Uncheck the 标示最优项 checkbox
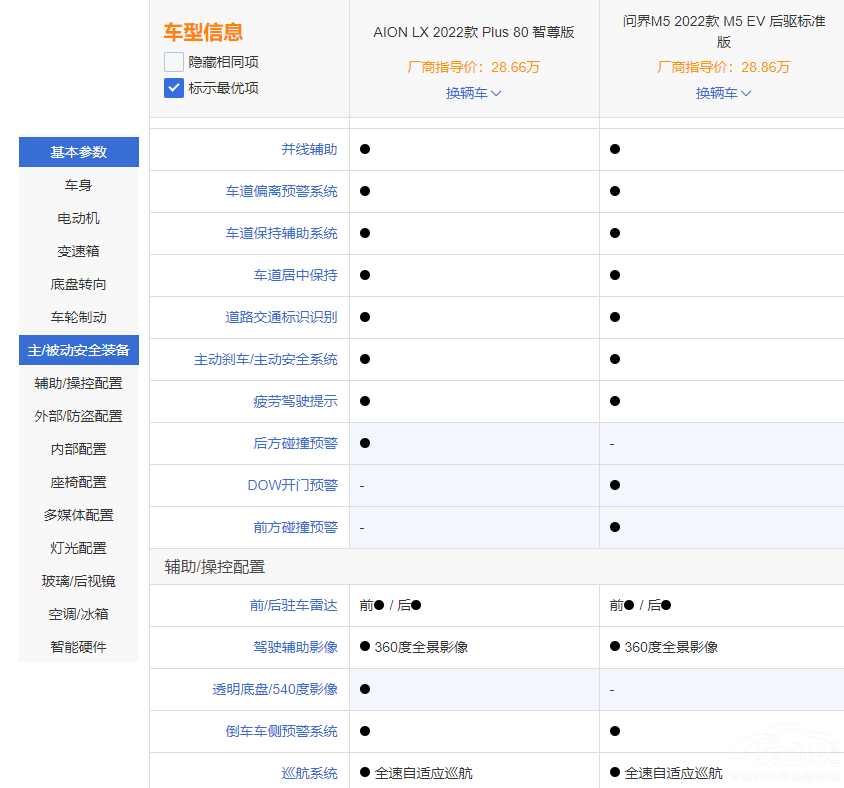This screenshot has width=844, height=788. [174, 88]
